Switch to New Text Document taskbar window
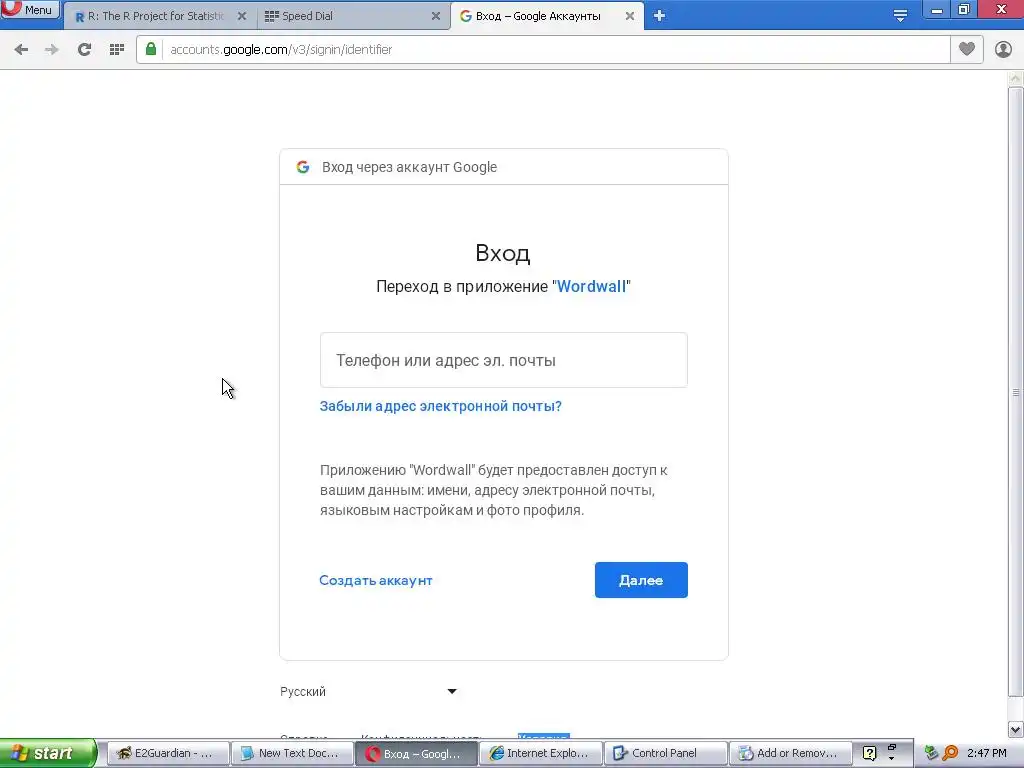Screen dimensions: 1024x768 pyautogui.click(x=291, y=754)
